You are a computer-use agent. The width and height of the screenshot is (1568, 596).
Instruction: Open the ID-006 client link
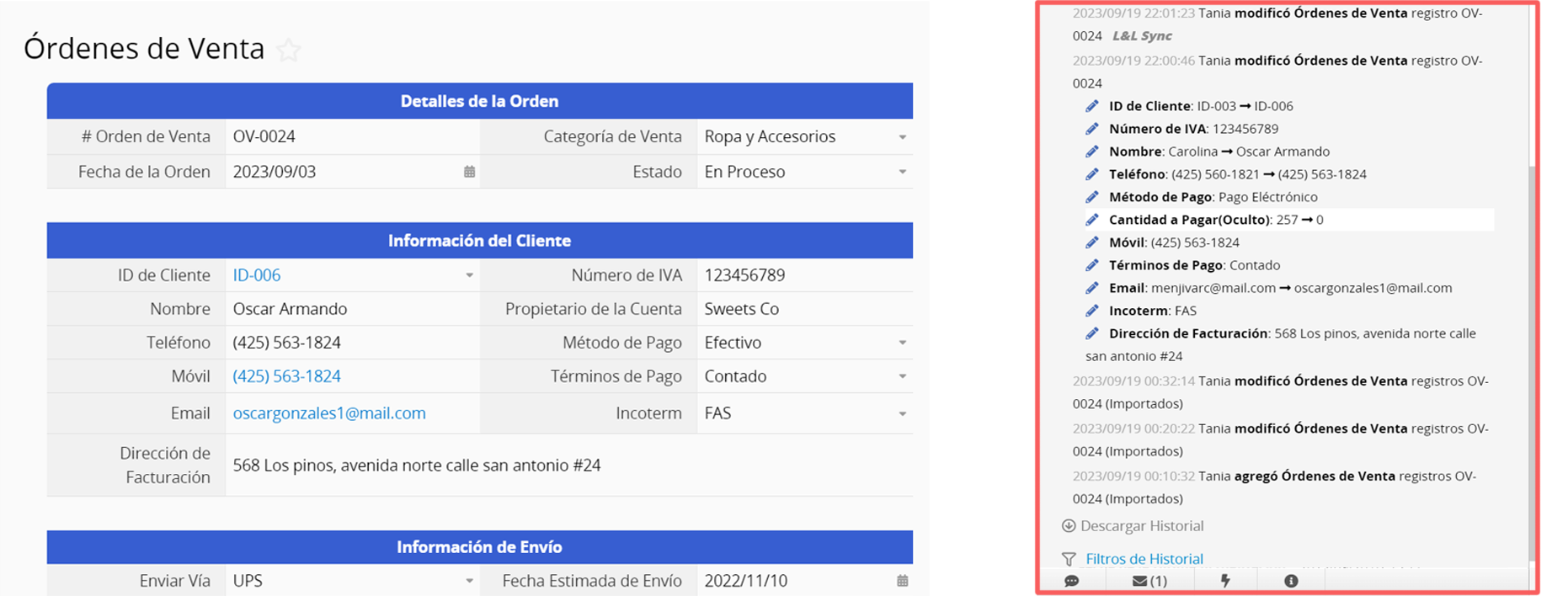[257, 275]
